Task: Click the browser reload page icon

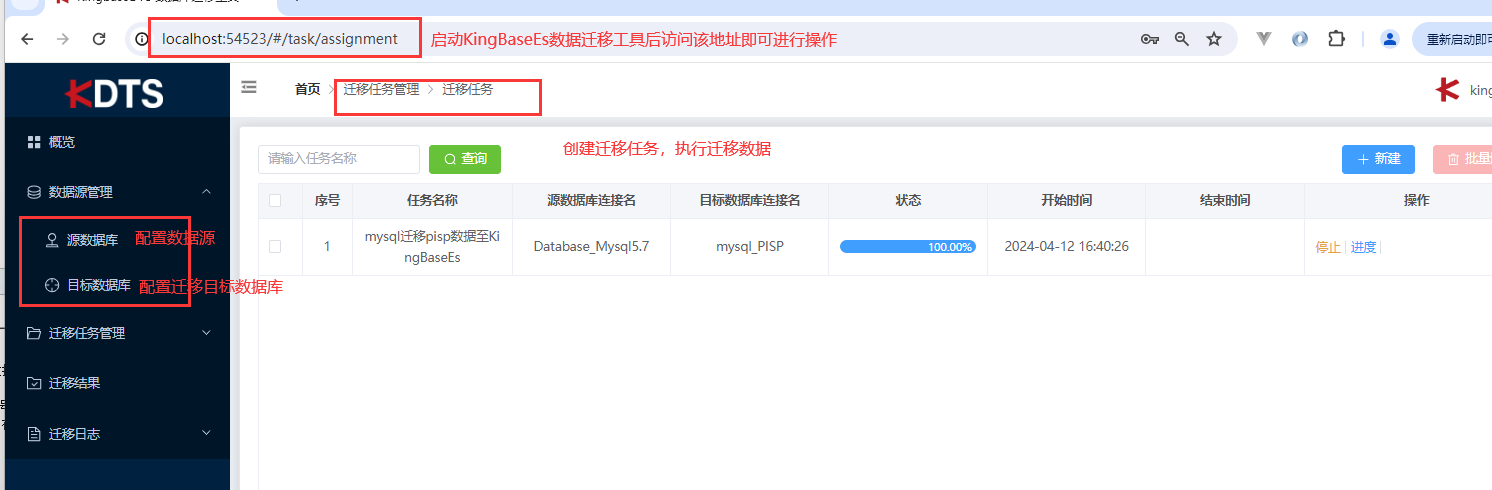Action: (x=99, y=39)
